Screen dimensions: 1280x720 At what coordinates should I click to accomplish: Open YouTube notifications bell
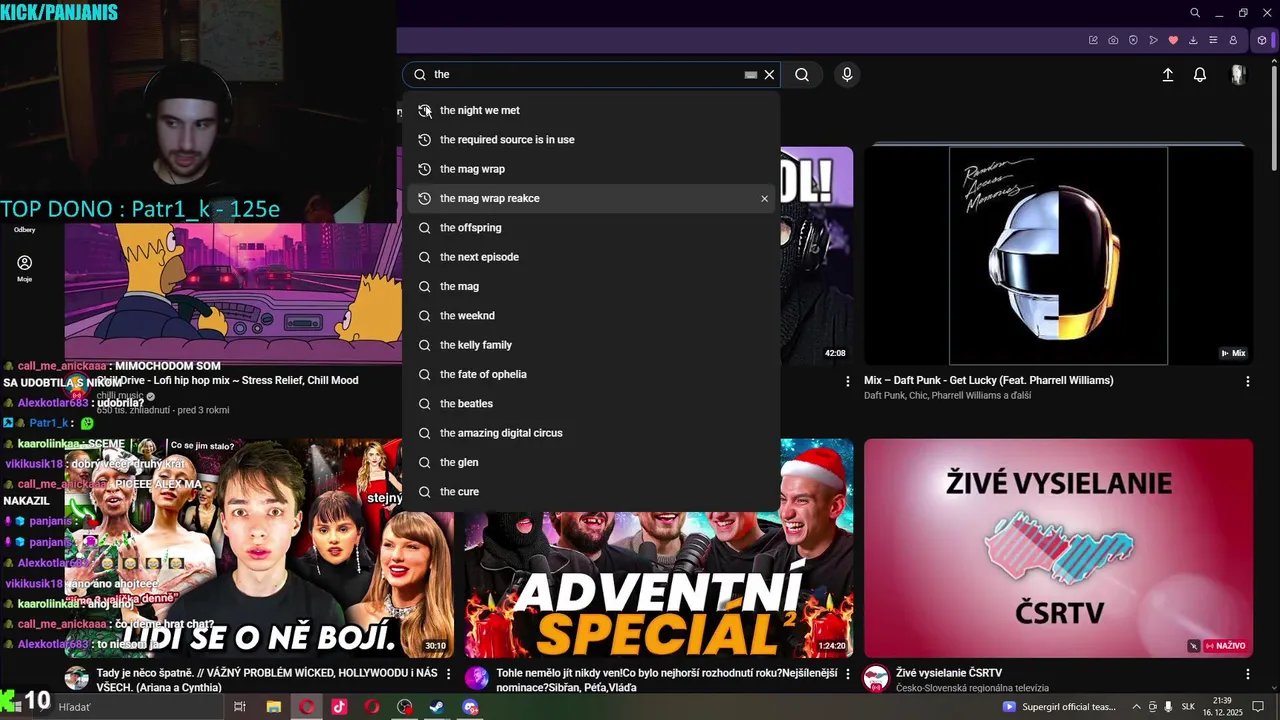tap(1200, 75)
